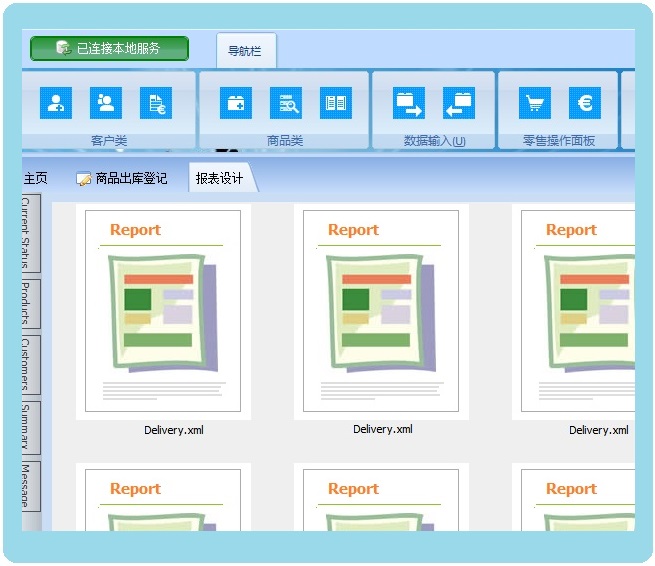Open the product catalog book icon
The width and height of the screenshot is (655, 566).
(336, 103)
